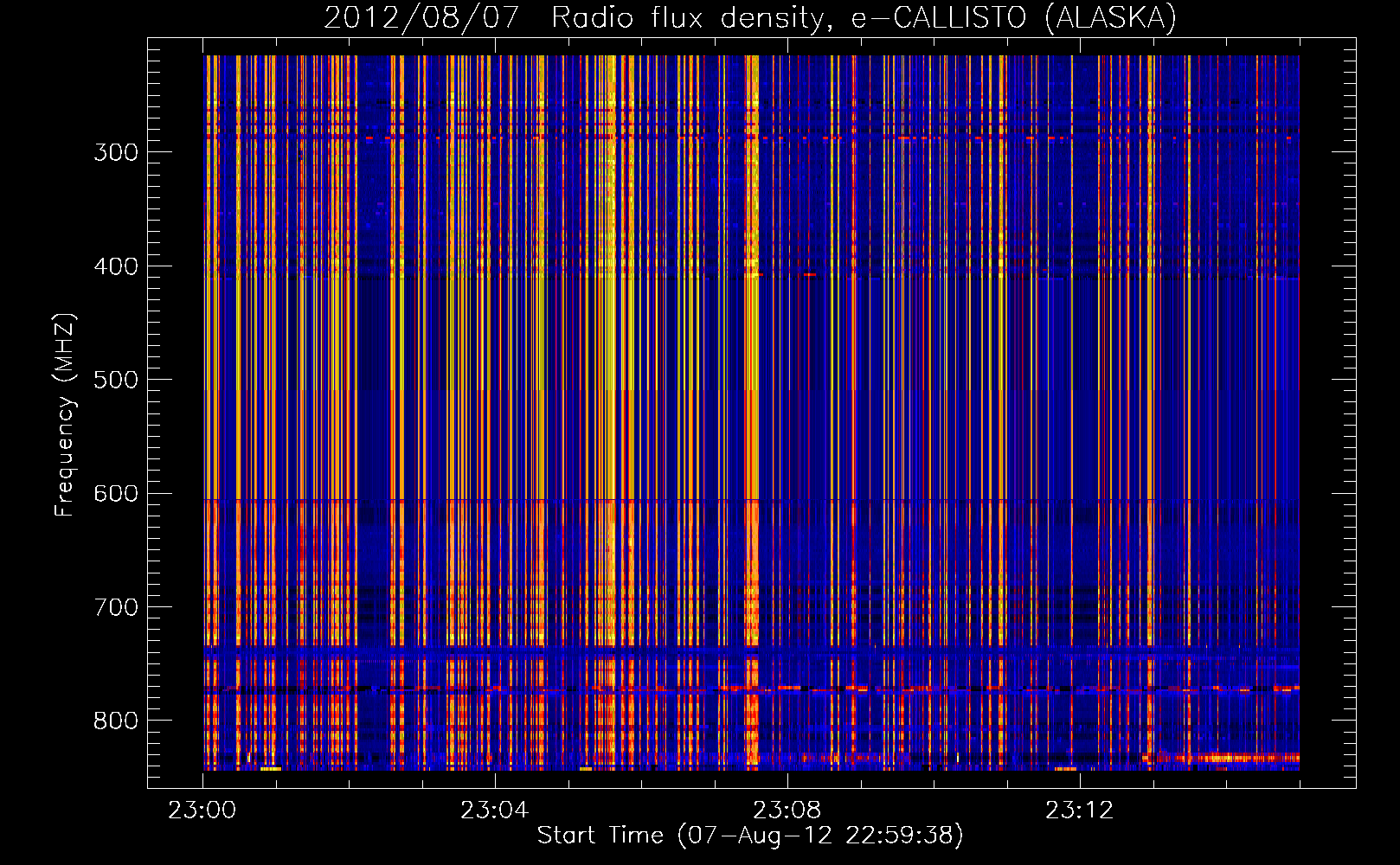The height and width of the screenshot is (865, 1400).
Task: Click the 23:08 time tick label
Action: (x=787, y=811)
